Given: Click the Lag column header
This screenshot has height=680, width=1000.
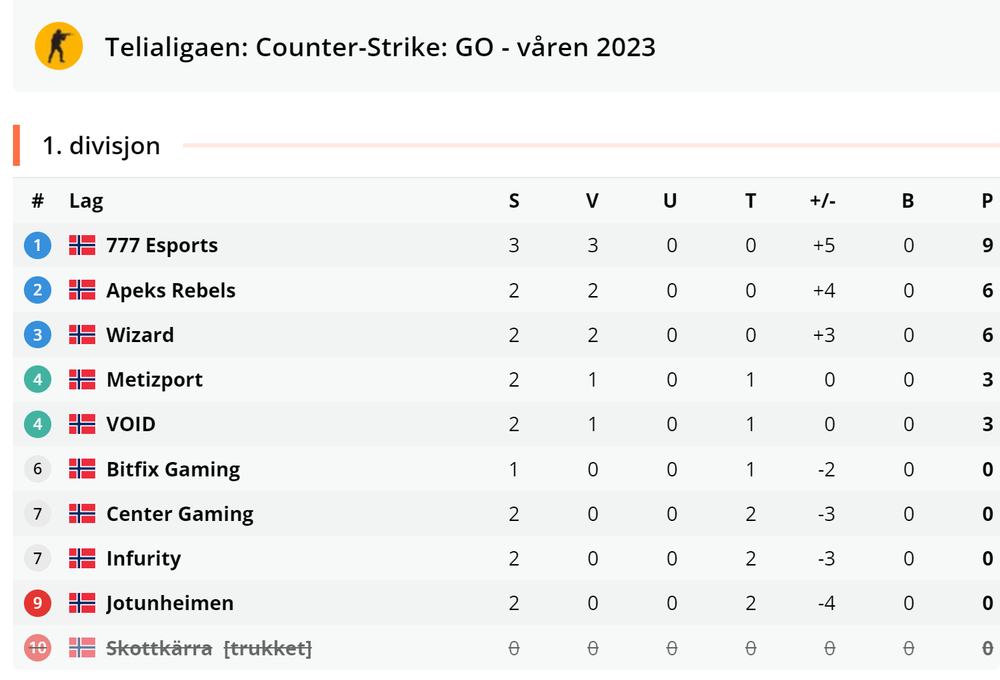Looking at the screenshot, I should (x=86, y=201).
